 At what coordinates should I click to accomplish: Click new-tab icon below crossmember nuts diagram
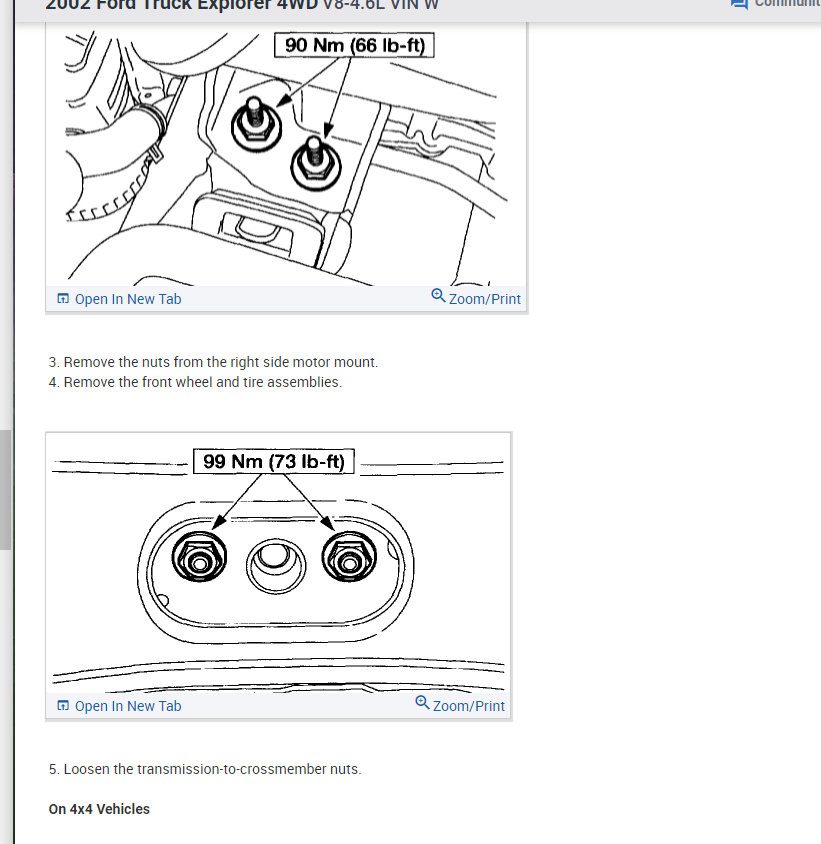pos(63,705)
